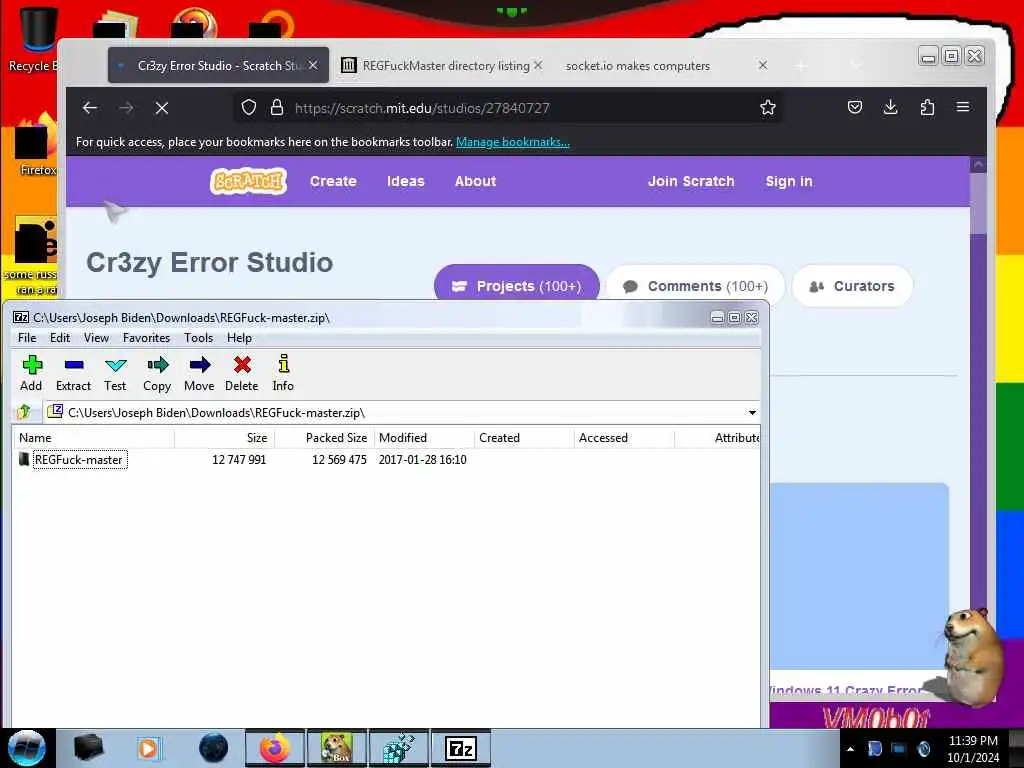The width and height of the screenshot is (1024, 768).
Task: Click the 7-Zip taskbar icon
Action: [460, 748]
